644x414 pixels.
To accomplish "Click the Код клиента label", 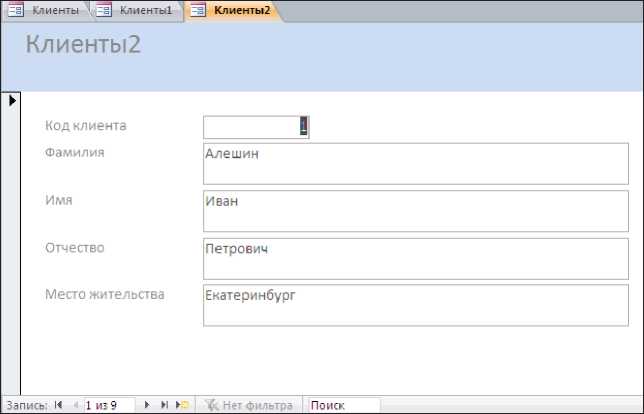I will pyautogui.click(x=86, y=126).
